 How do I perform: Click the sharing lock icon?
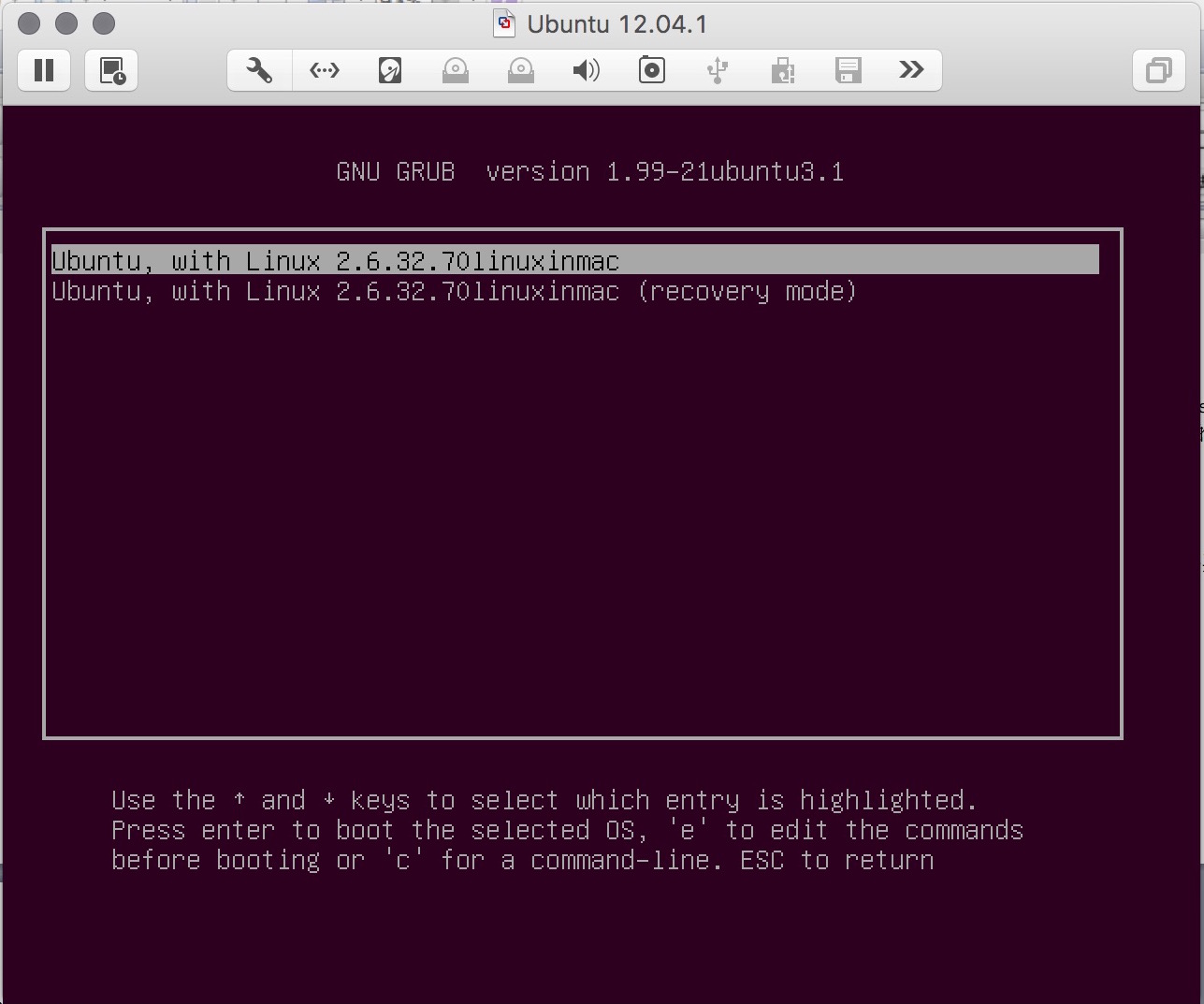tap(783, 70)
